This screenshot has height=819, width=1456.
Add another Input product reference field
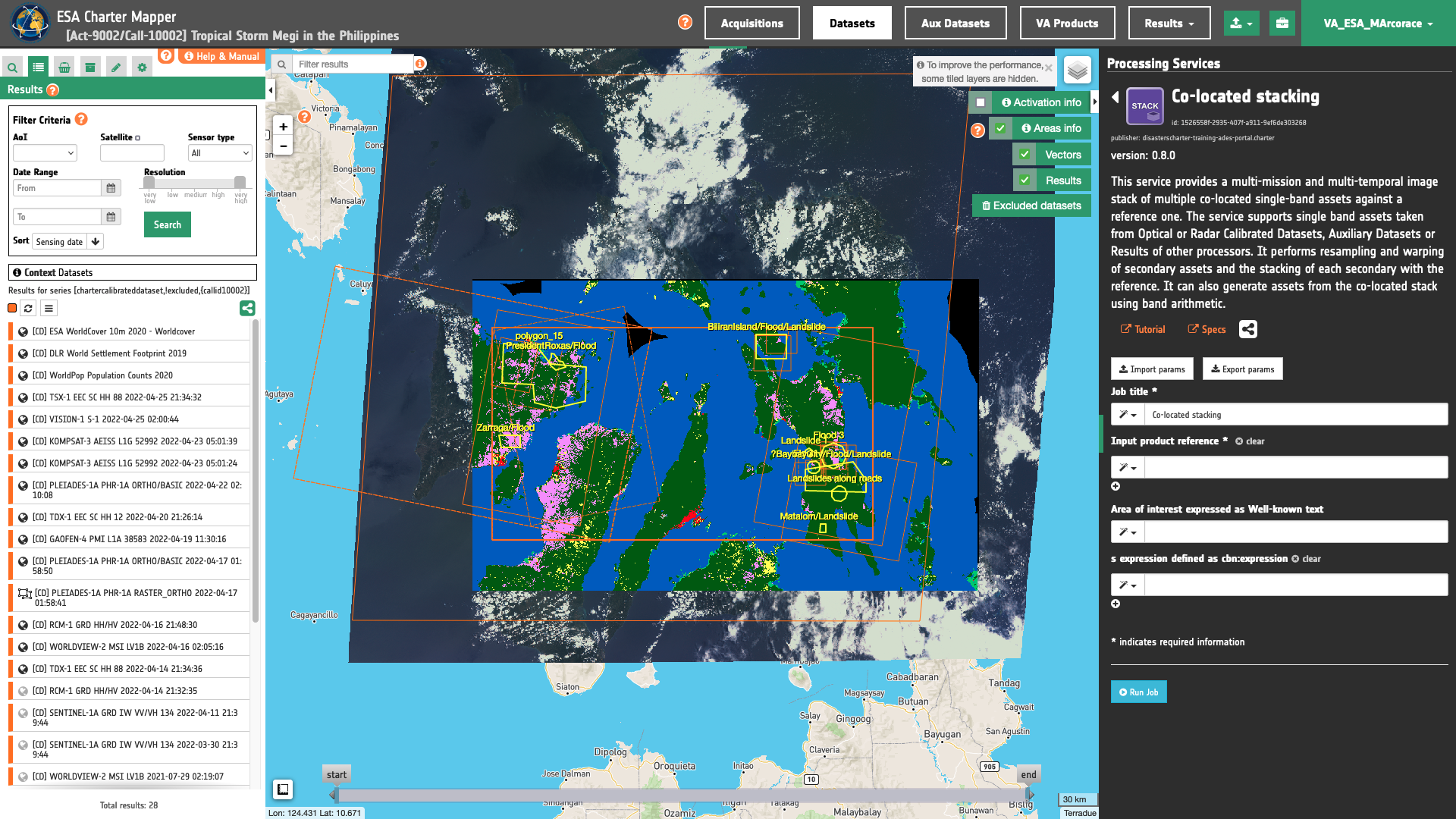point(1116,486)
